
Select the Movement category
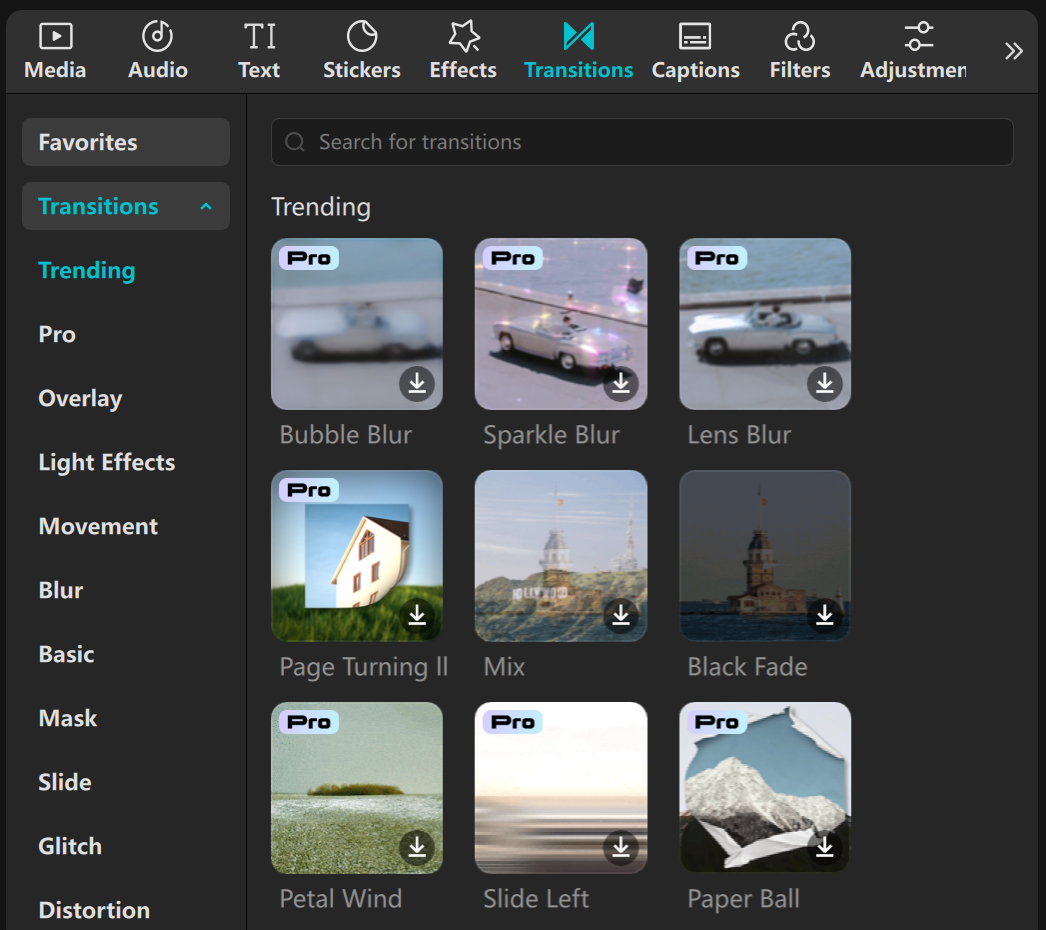[98, 526]
